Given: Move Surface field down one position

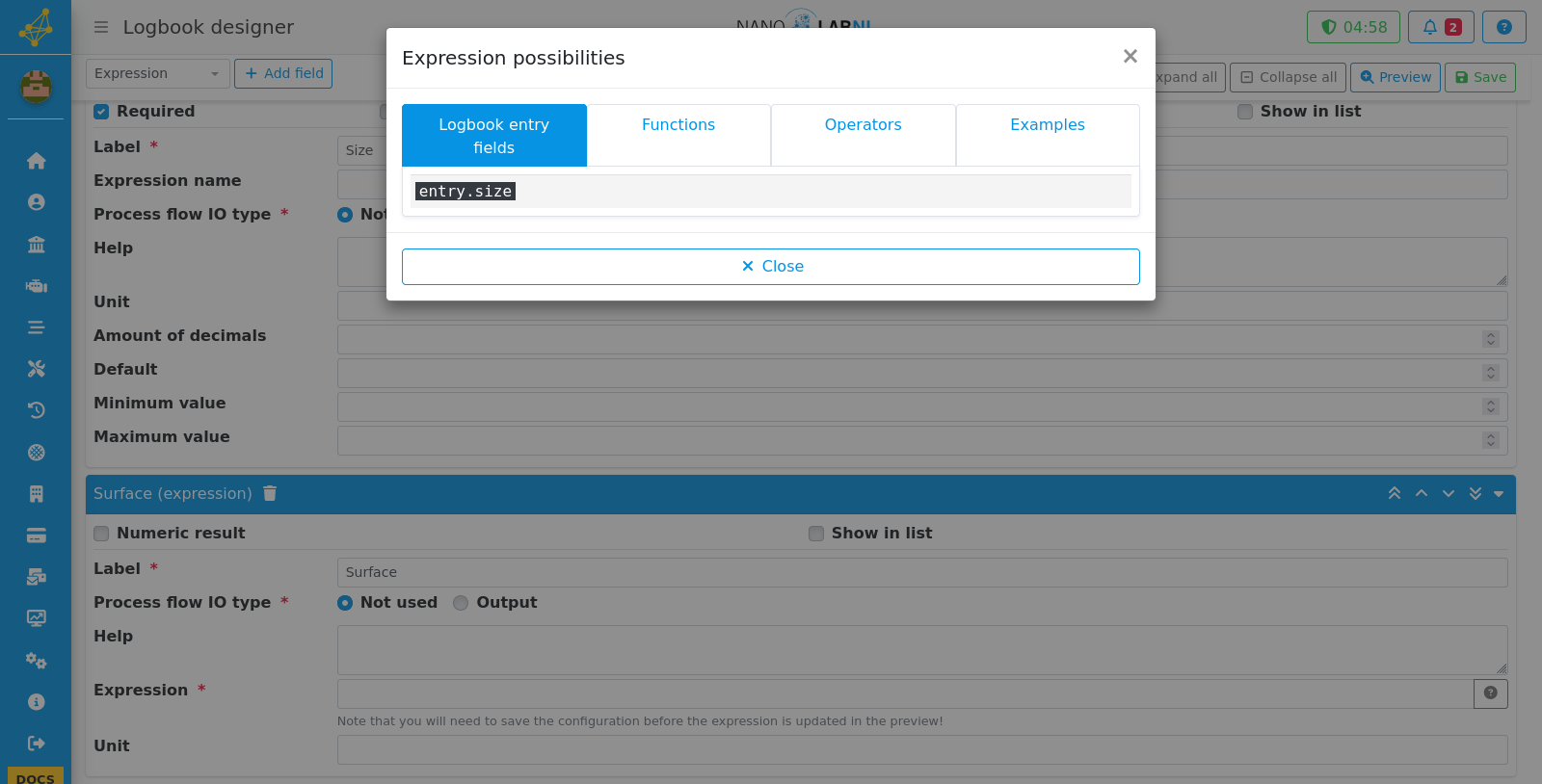Looking at the screenshot, I should (x=1448, y=493).
